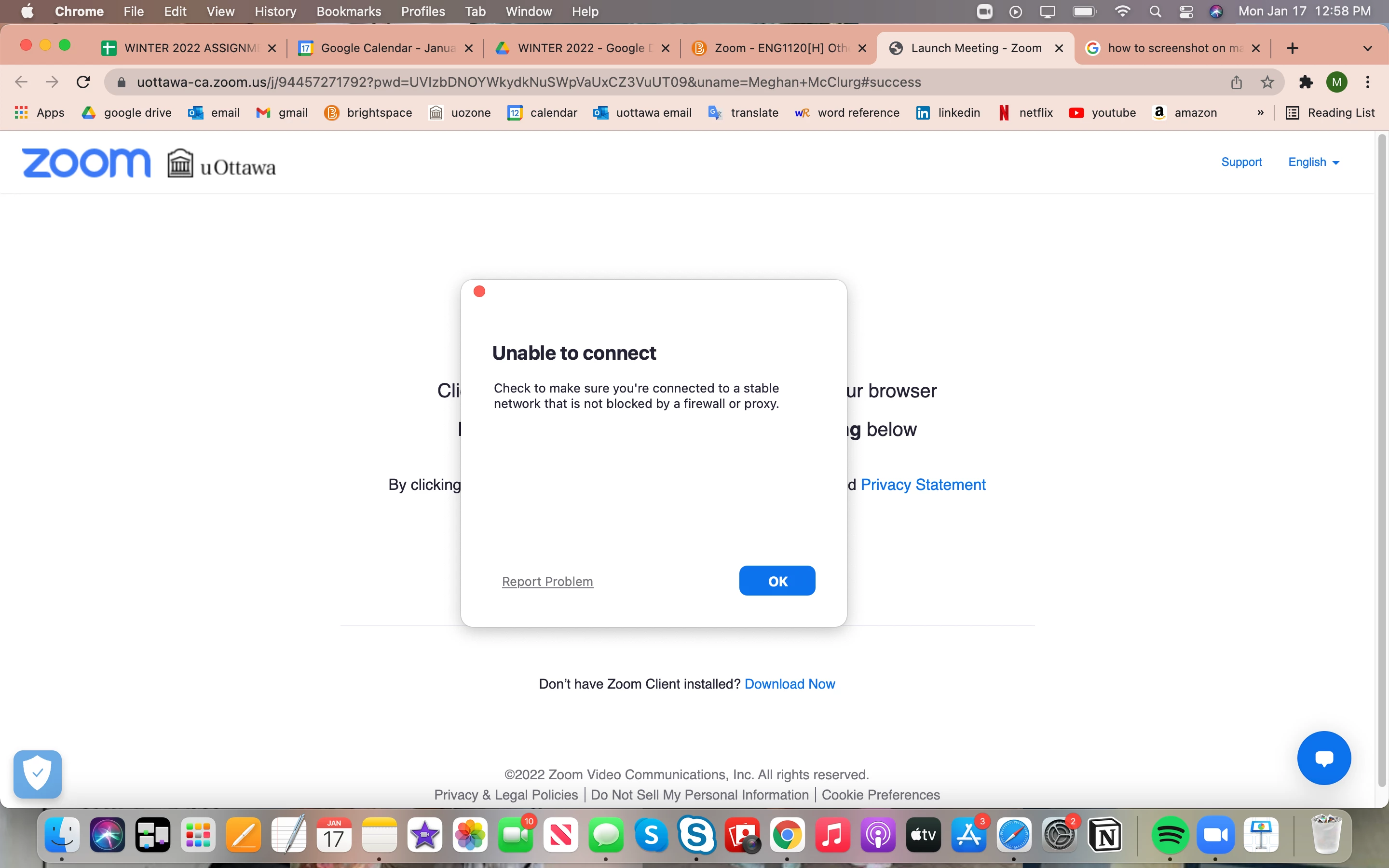Screen dimensions: 1389x868
Task: Open the tab search dropdown arrow
Action: [1367, 48]
